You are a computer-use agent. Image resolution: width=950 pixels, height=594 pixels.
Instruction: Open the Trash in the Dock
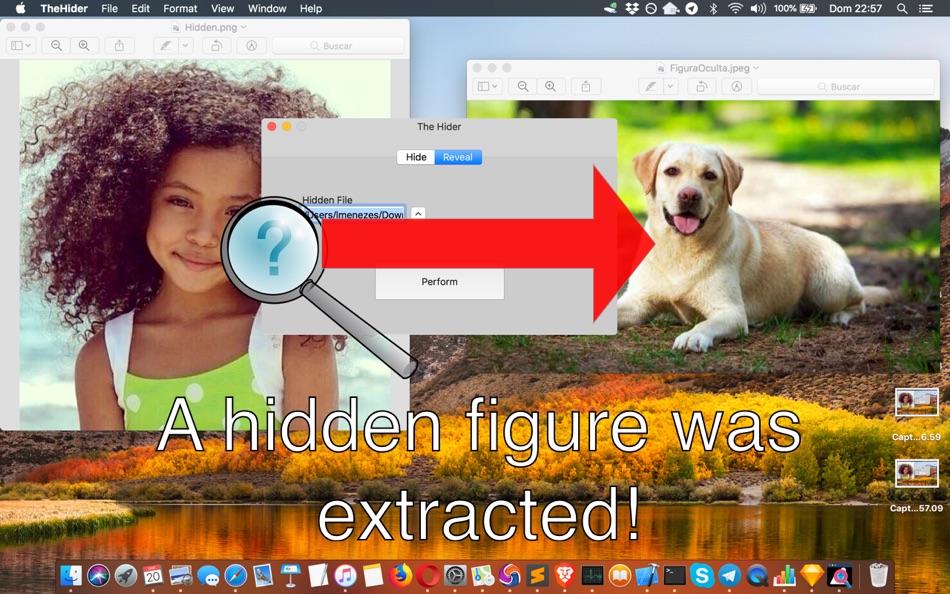pos(878,575)
